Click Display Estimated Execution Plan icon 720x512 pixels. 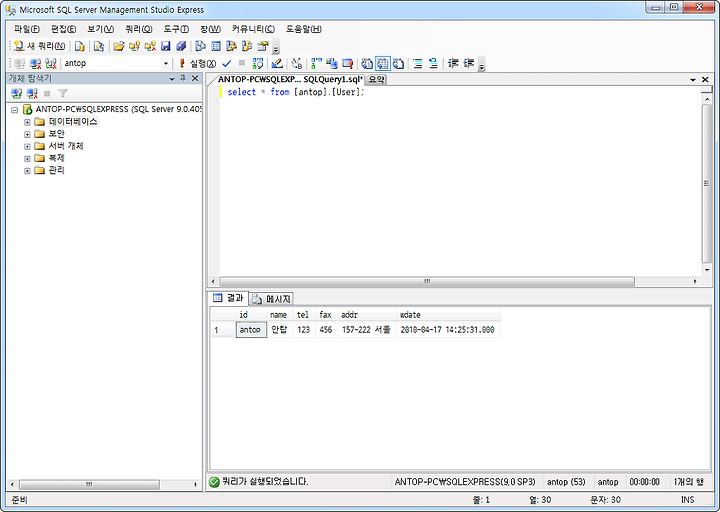(258, 63)
